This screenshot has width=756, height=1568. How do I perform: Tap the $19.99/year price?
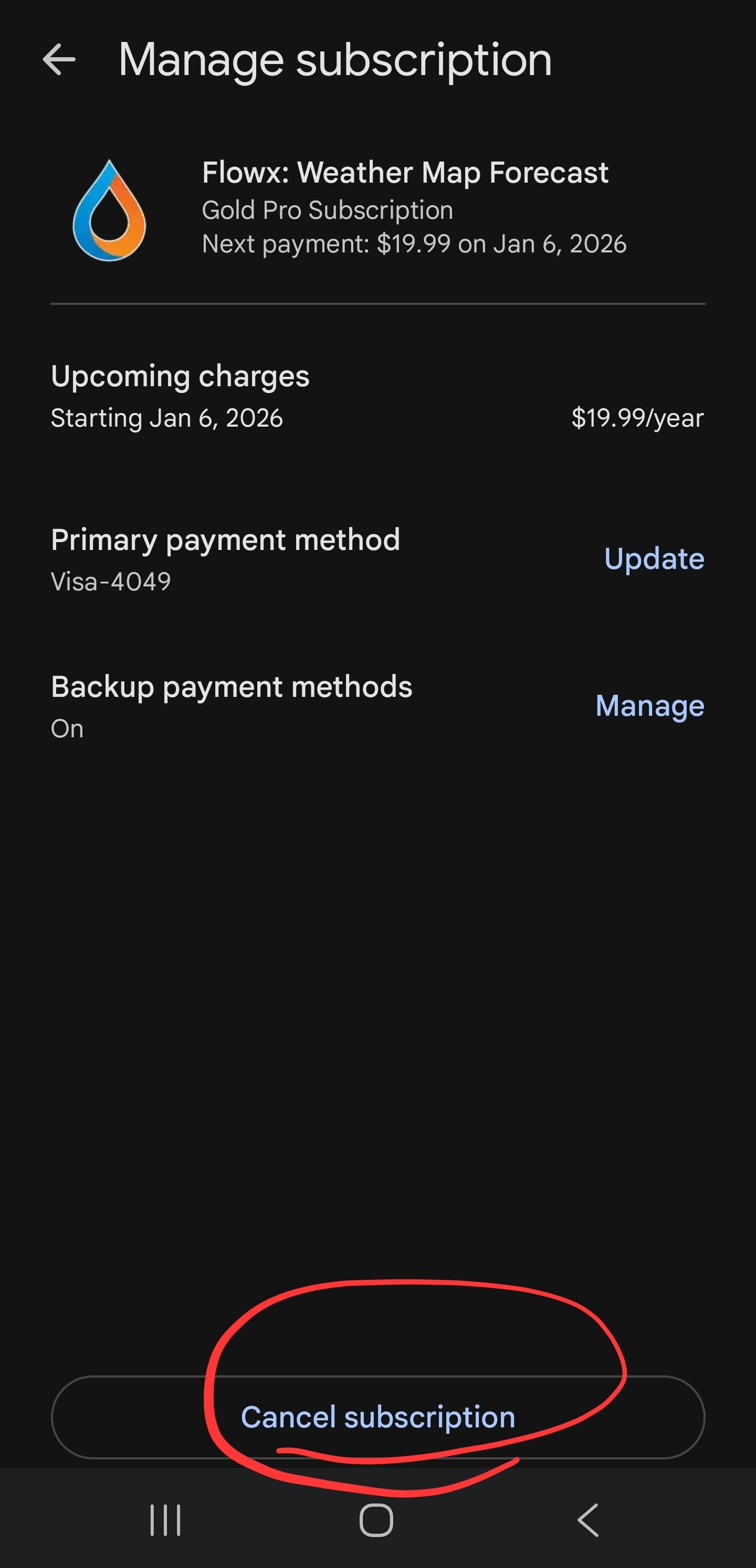coord(637,418)
